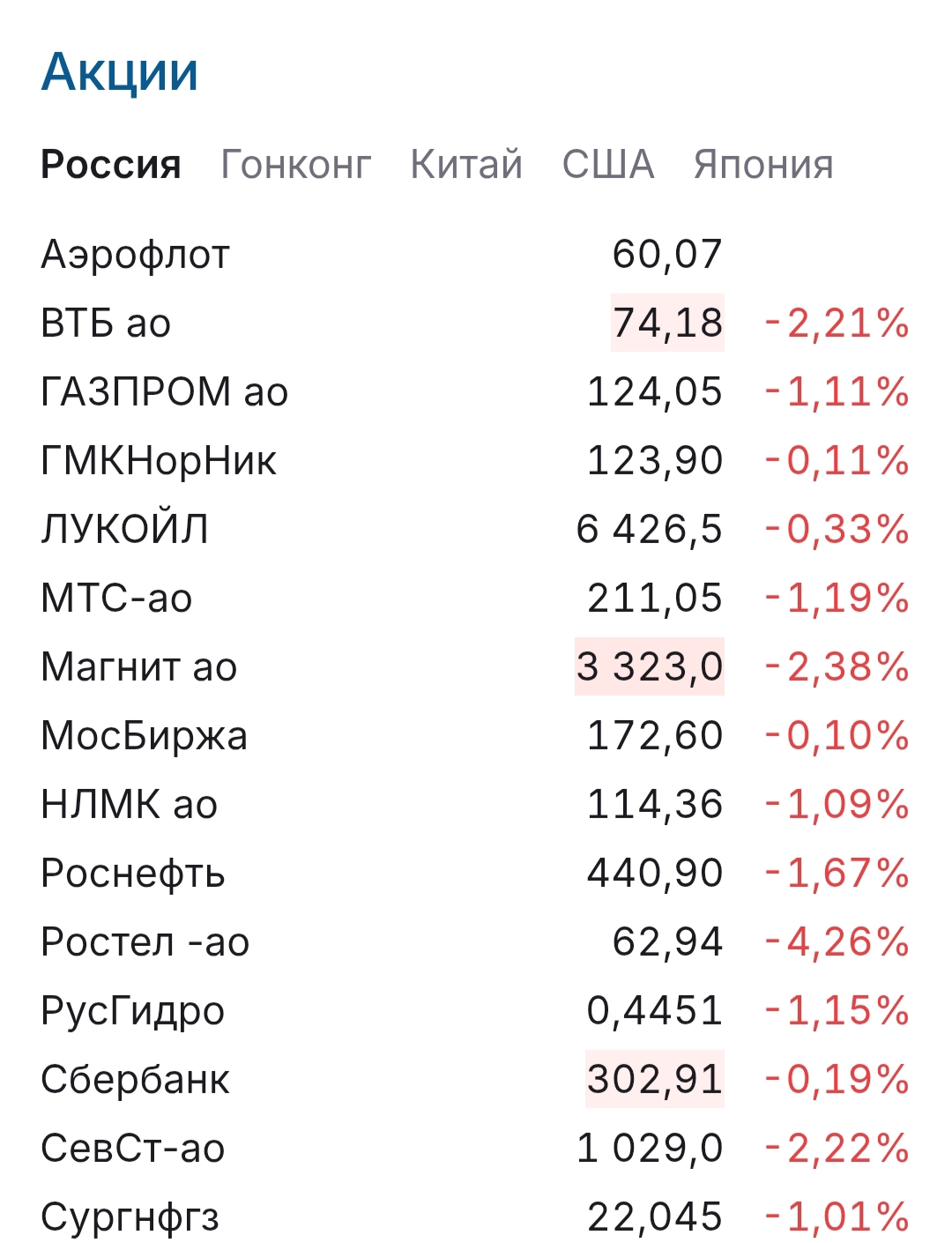Open the РусГидро stock link

133,1011
